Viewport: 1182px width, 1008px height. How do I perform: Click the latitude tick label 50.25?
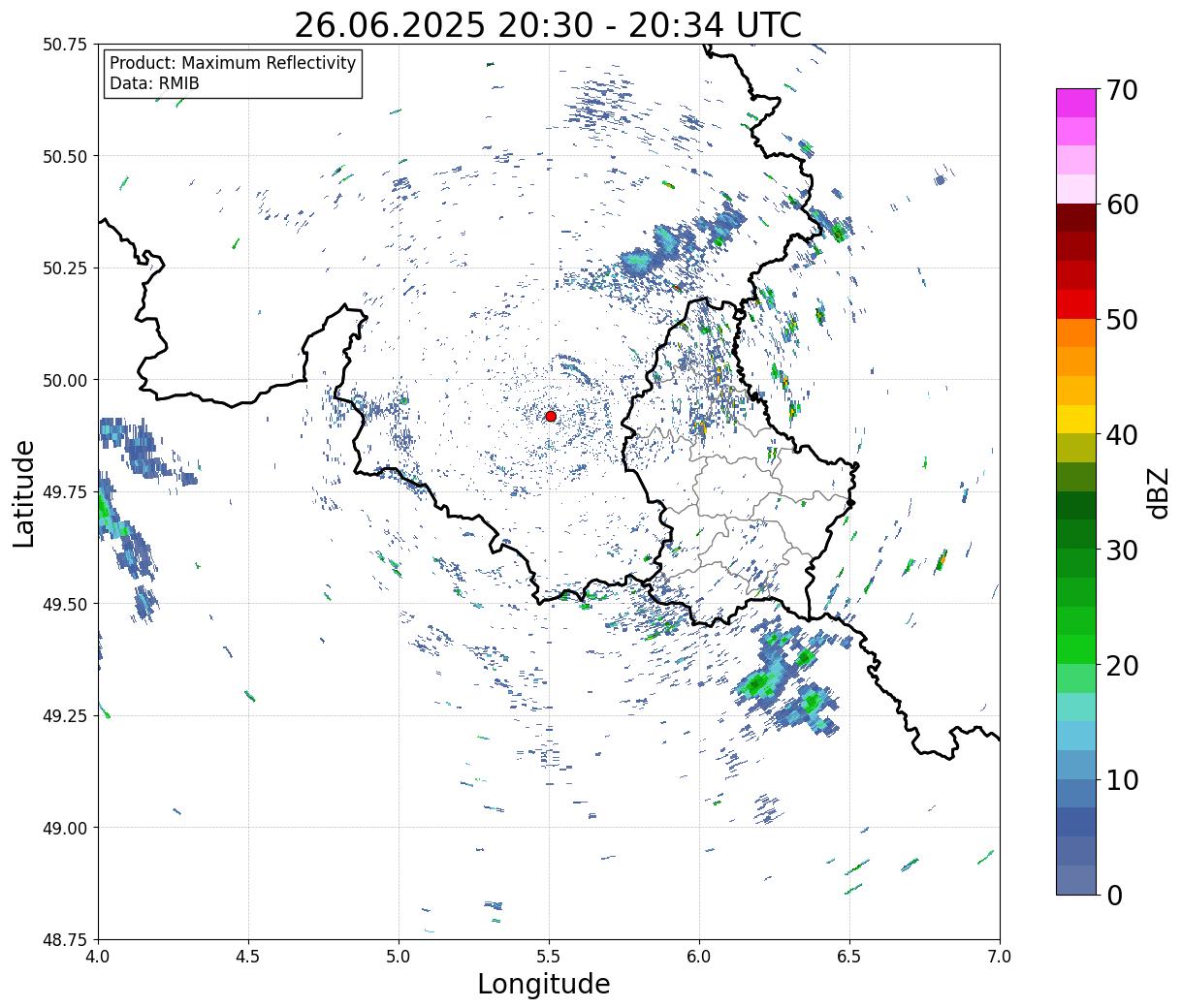[x=65, y=268]
